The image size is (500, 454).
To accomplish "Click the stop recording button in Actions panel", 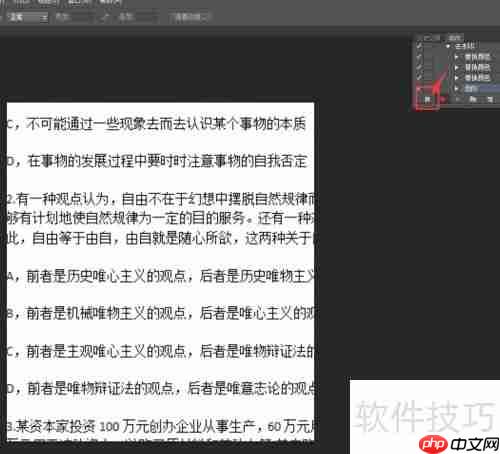I will coord(427,99).
